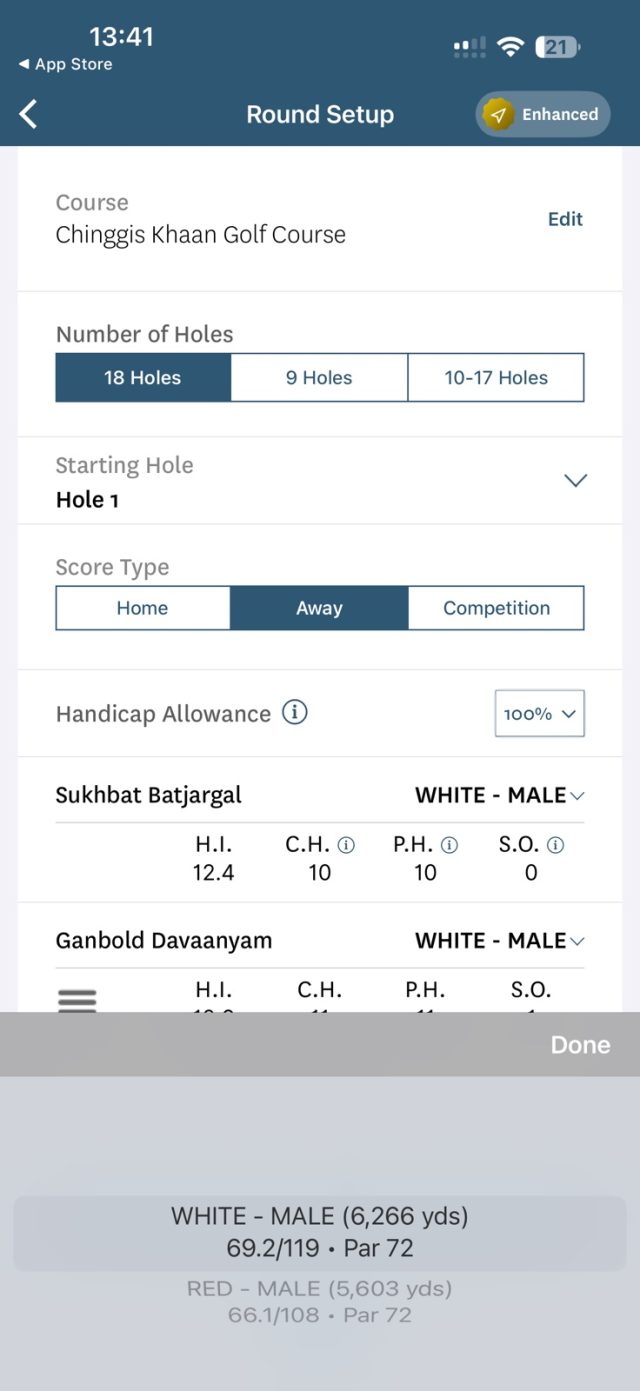Image resolution: width=640 pixels, height=1391 pixels.
Task: Select 9 Holes option
Action: pyautogui.click(x=319, y=378)
